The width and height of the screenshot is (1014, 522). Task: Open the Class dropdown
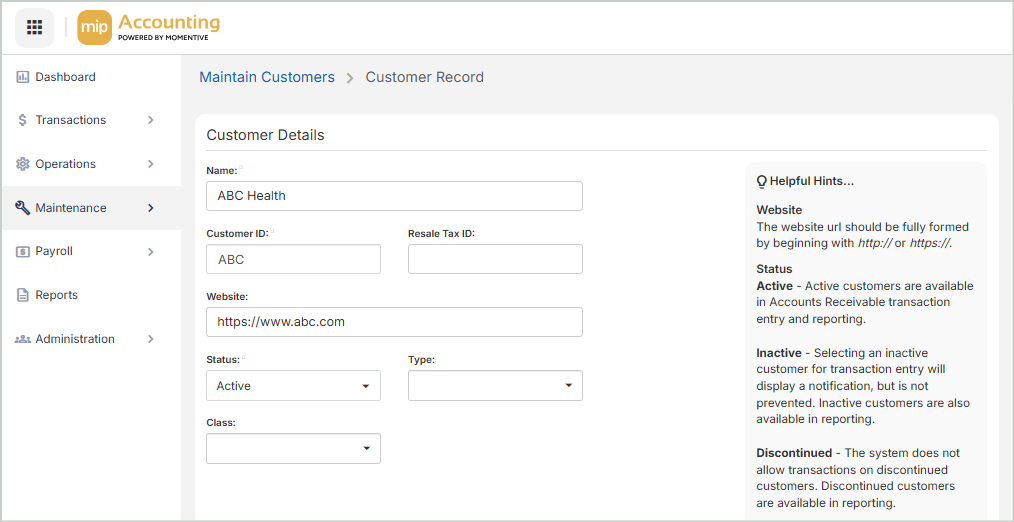point(293,449)
